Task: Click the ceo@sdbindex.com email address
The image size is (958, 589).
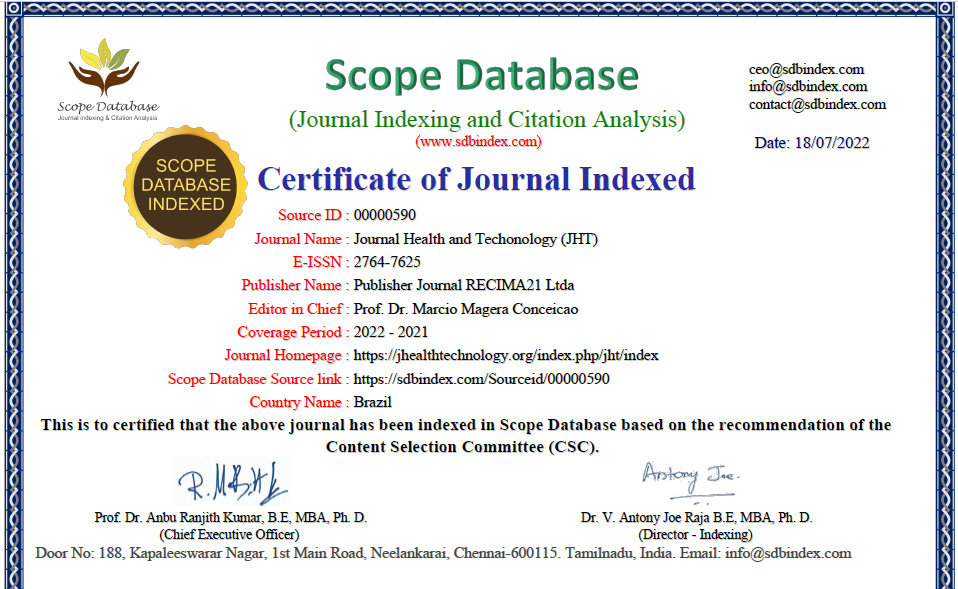Action: point(806,69)
